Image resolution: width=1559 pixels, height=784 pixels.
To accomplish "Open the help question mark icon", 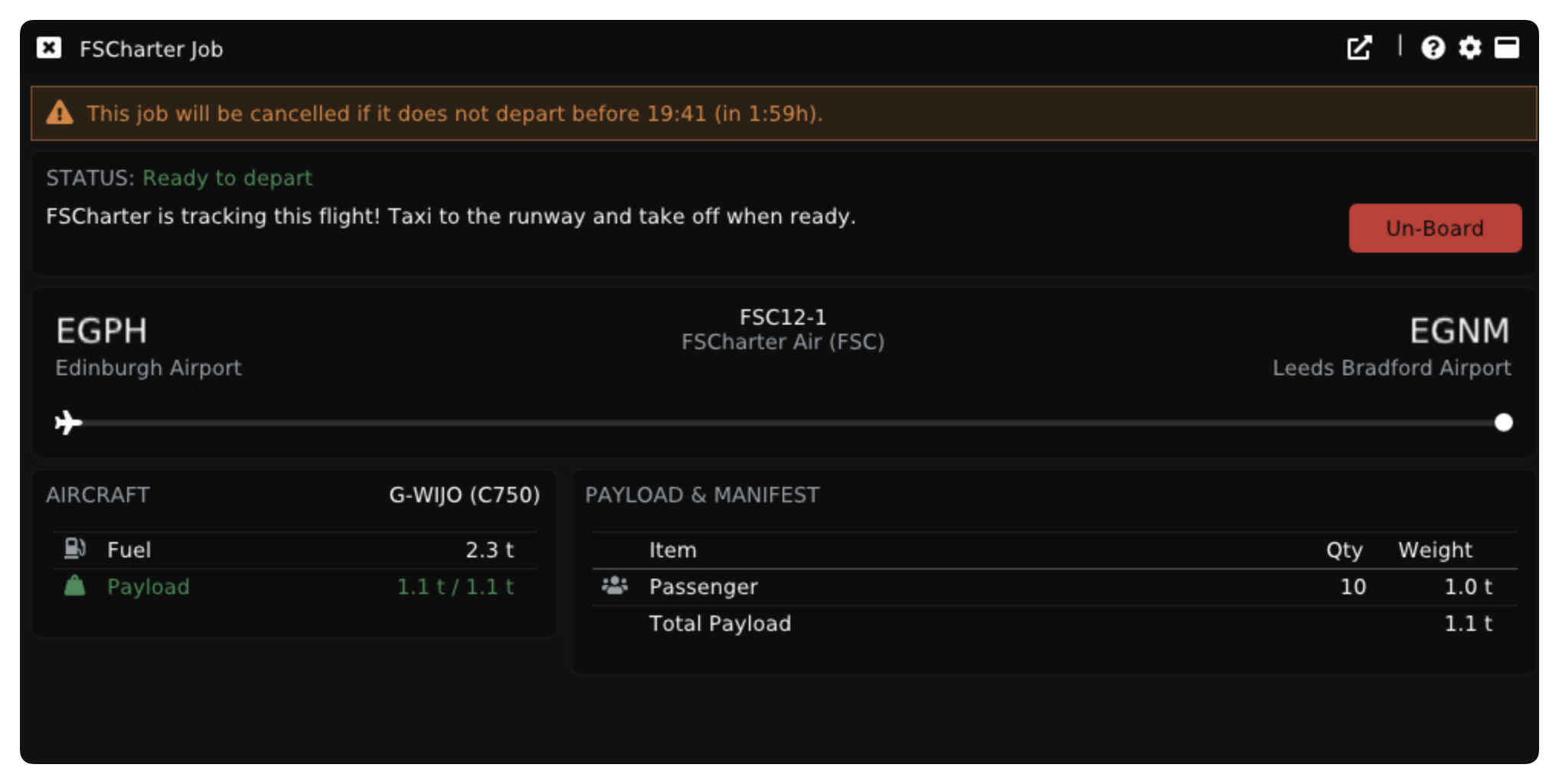I will 1433,48.
